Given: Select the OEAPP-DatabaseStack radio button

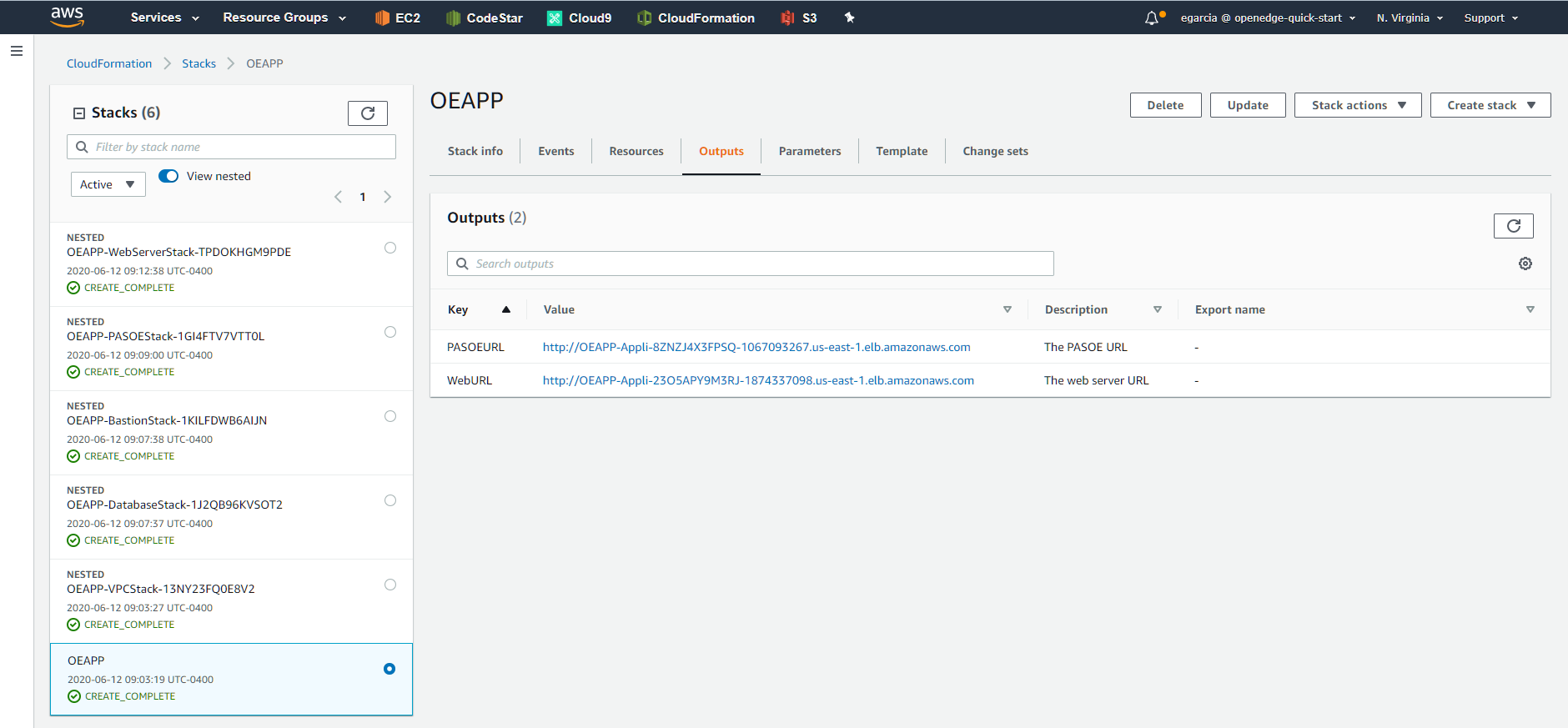Looking at the screenshot, I should tap(390, 500).
